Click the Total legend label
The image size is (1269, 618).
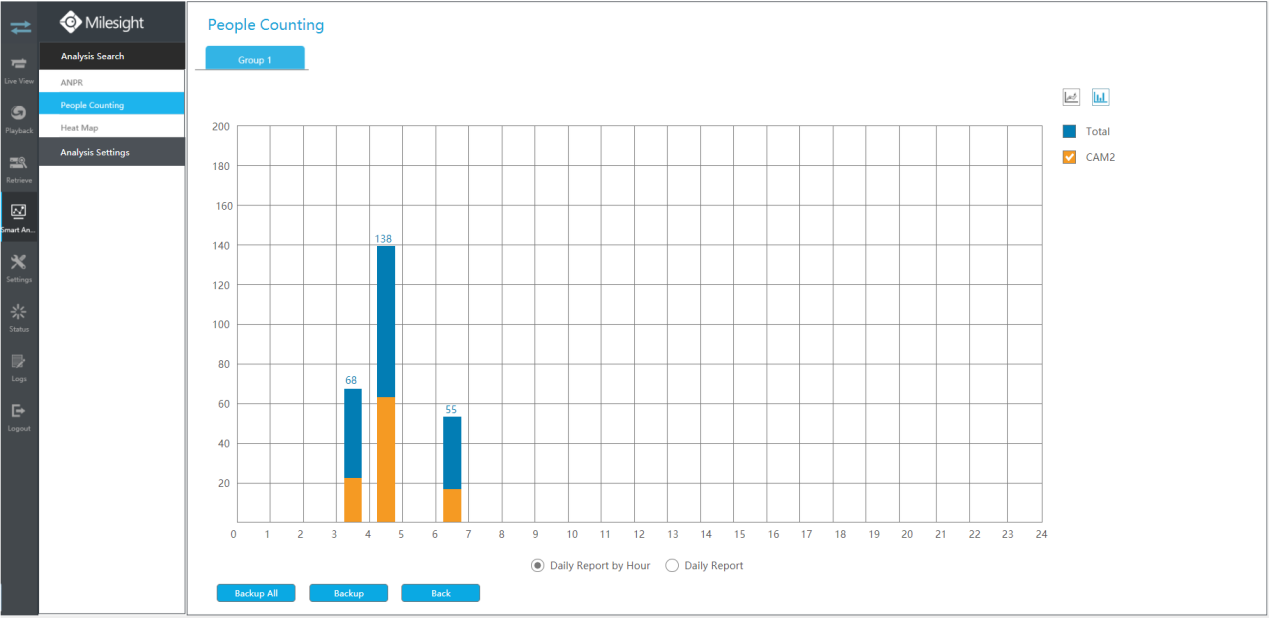1098,131
